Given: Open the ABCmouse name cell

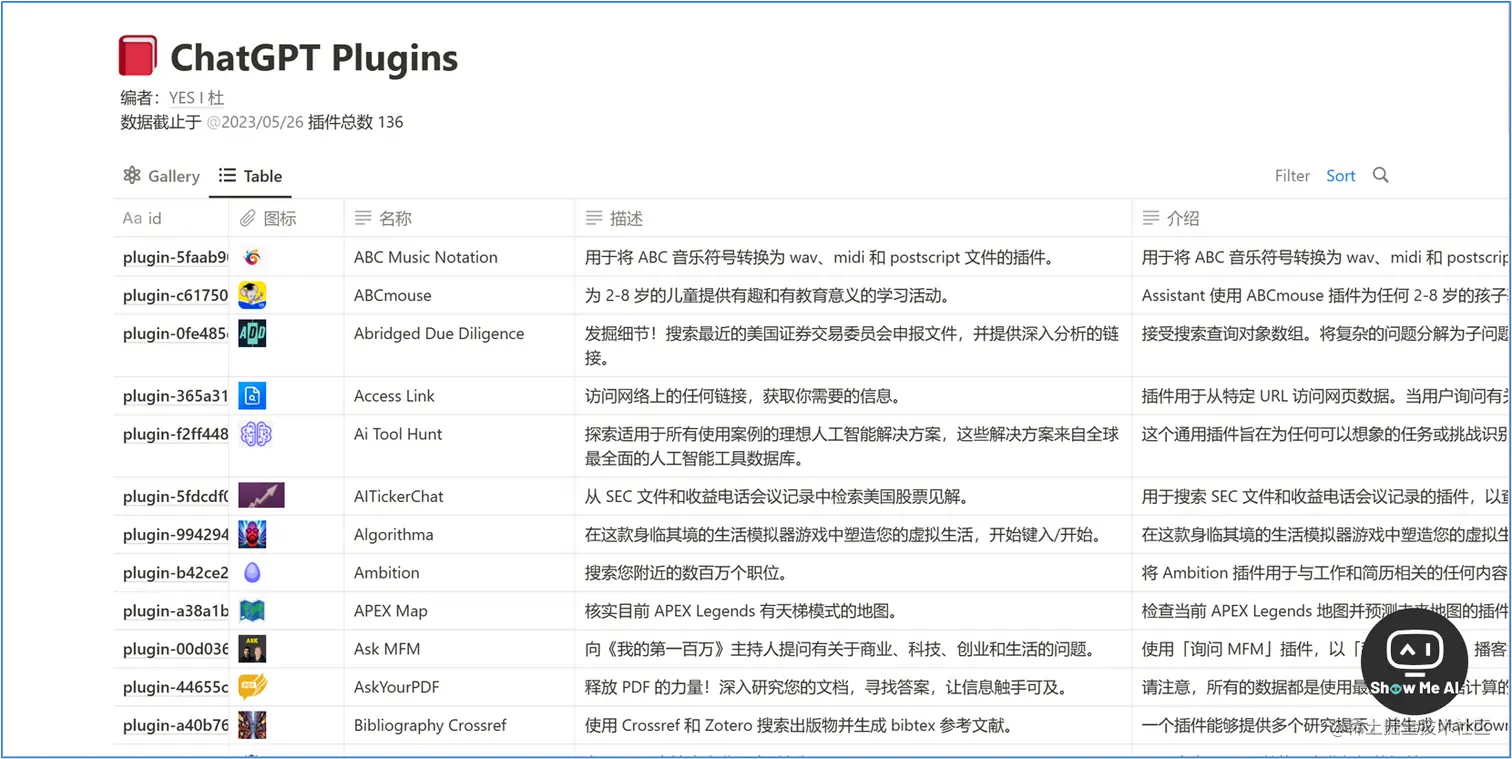Looking at the screenshot, I should coord(459,295).
